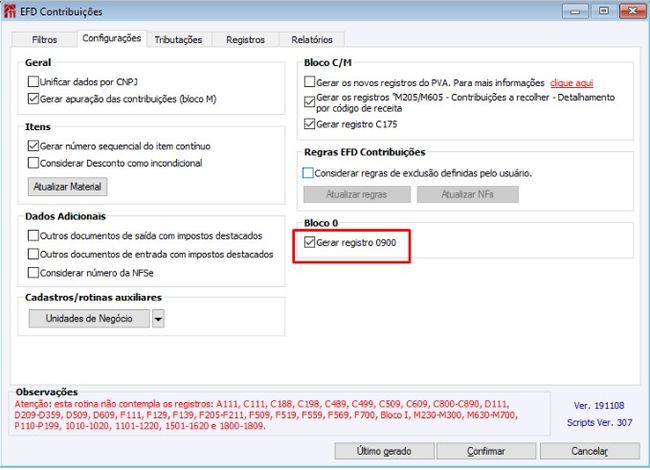Image resolution: width=650 pixels, height=470 pixels.
Task: Click the red Observações warning text
Action: [x=265, y=415]
